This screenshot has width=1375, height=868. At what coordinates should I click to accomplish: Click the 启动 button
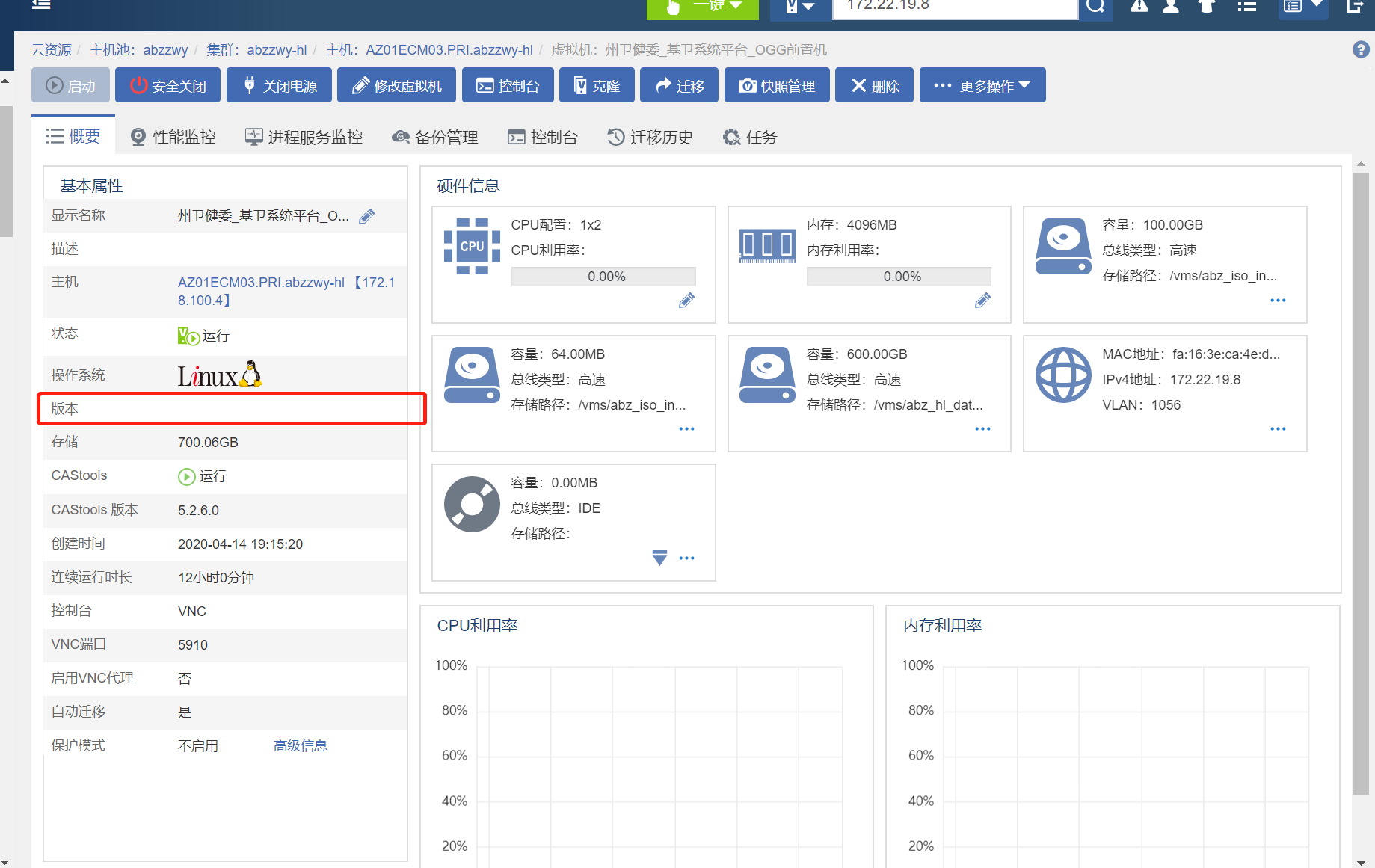point(70,85)
